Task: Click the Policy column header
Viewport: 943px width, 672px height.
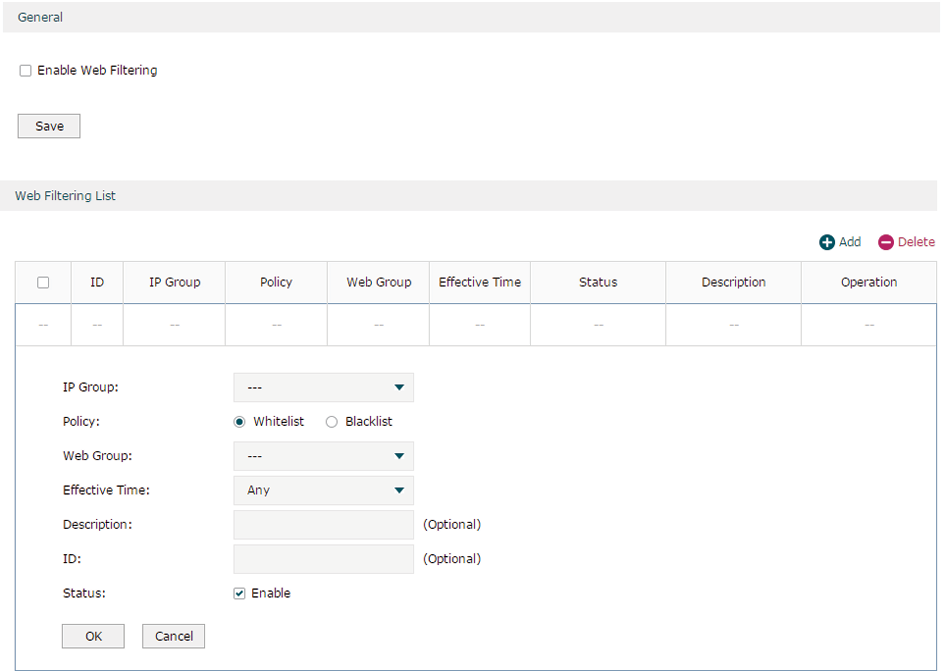Action: (x=276, y=282)
